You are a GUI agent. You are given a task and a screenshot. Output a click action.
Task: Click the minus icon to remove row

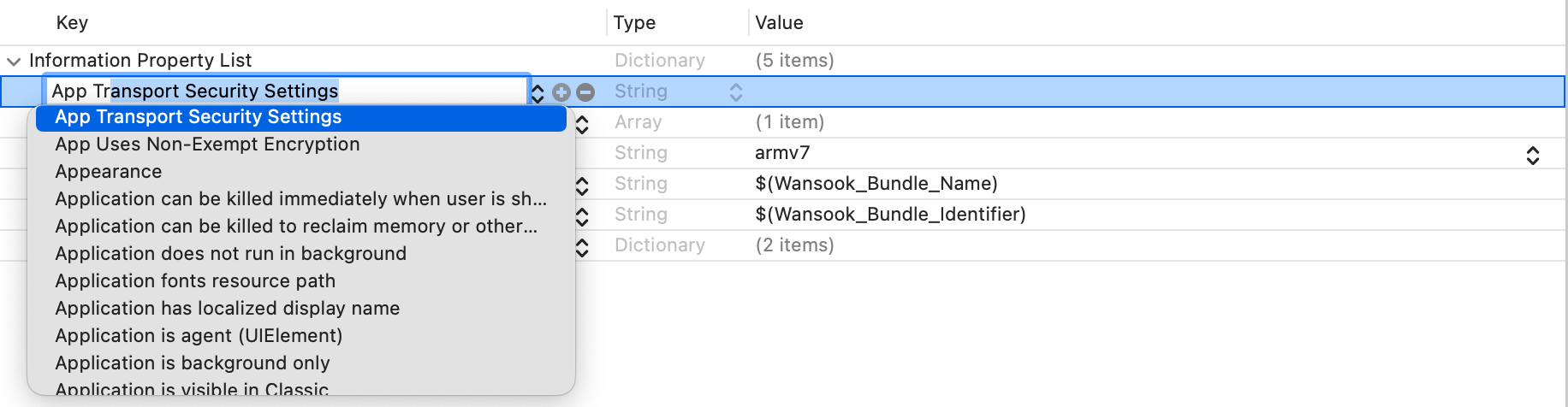click(x=585, y=92)
